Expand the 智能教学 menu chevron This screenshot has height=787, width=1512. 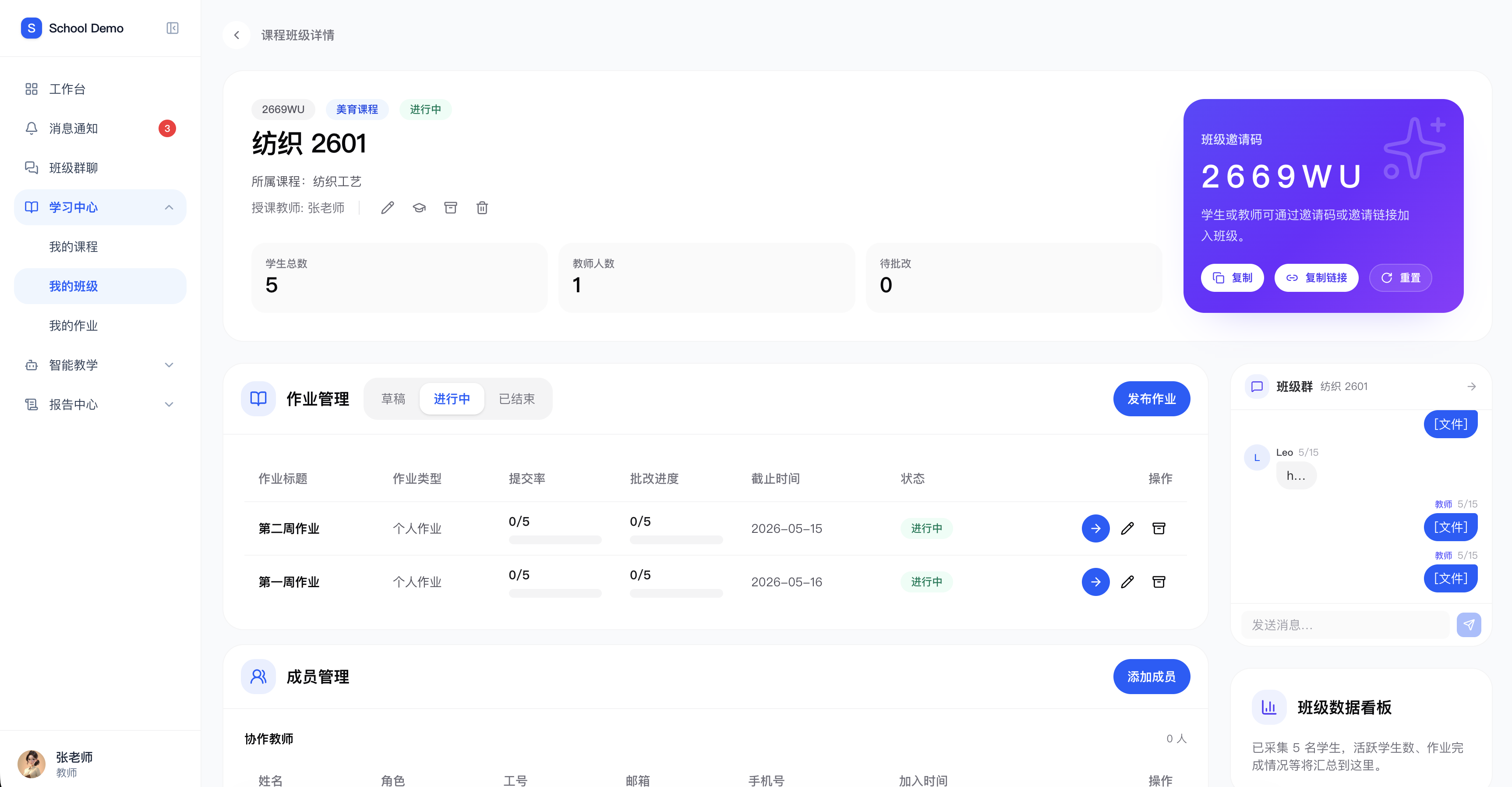169,365
